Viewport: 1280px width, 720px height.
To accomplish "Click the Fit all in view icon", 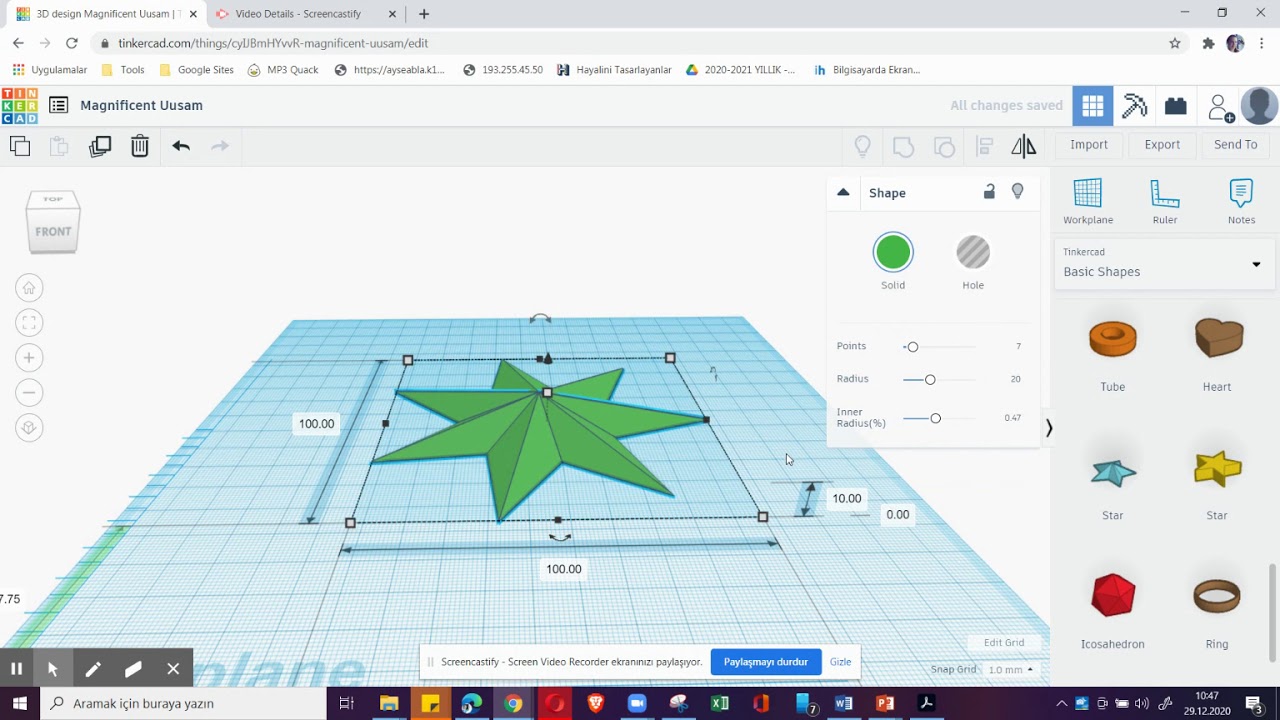I will coord(29,322).
